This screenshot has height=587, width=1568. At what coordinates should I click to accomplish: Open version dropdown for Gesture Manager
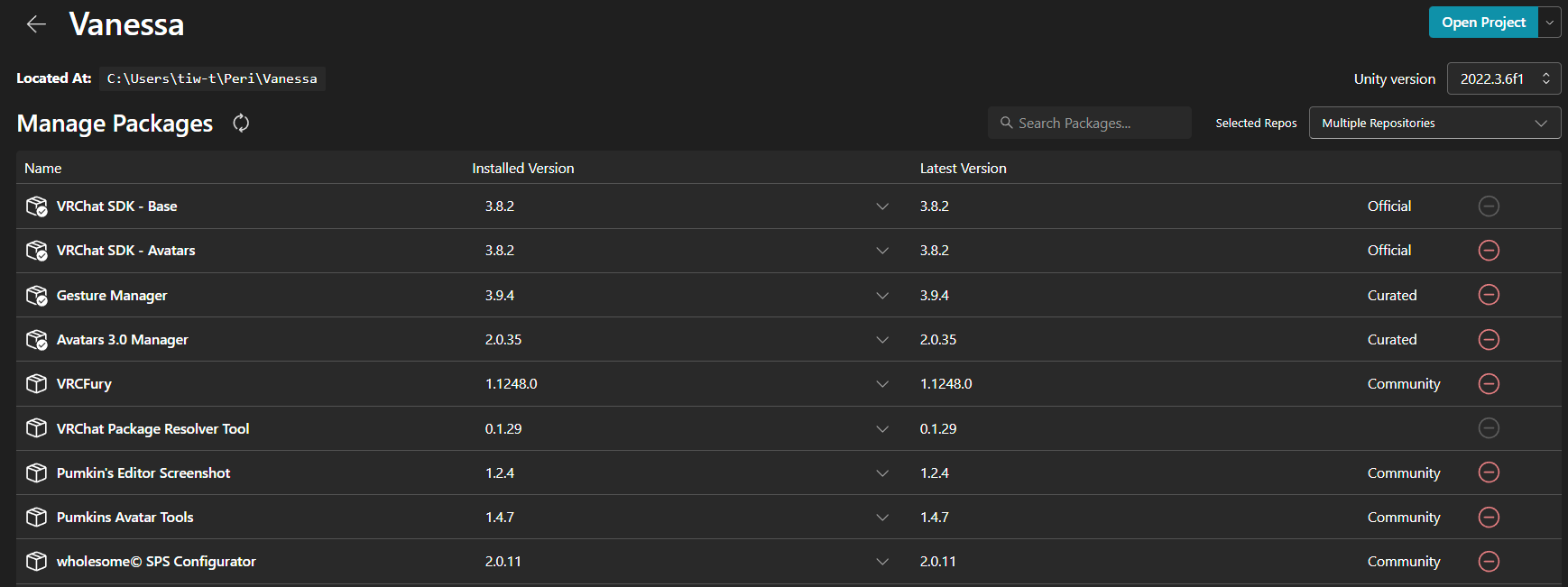(882, 296)
